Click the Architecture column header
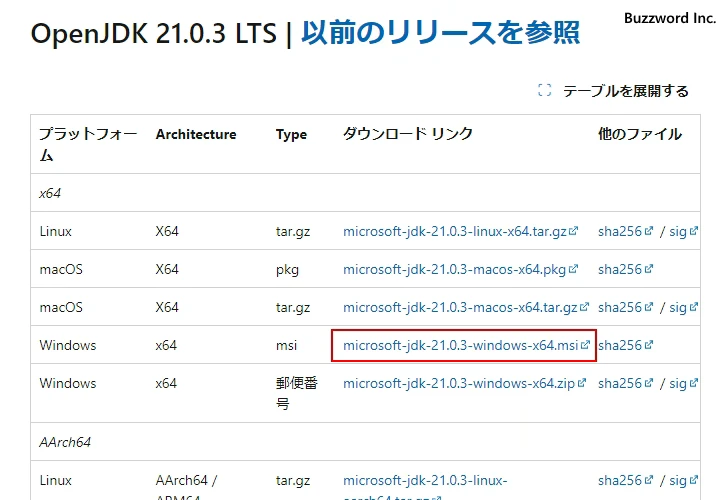Image resolution: width=728 pixels, height=500 pixels. pyautogui.click(x=196, y=134)
